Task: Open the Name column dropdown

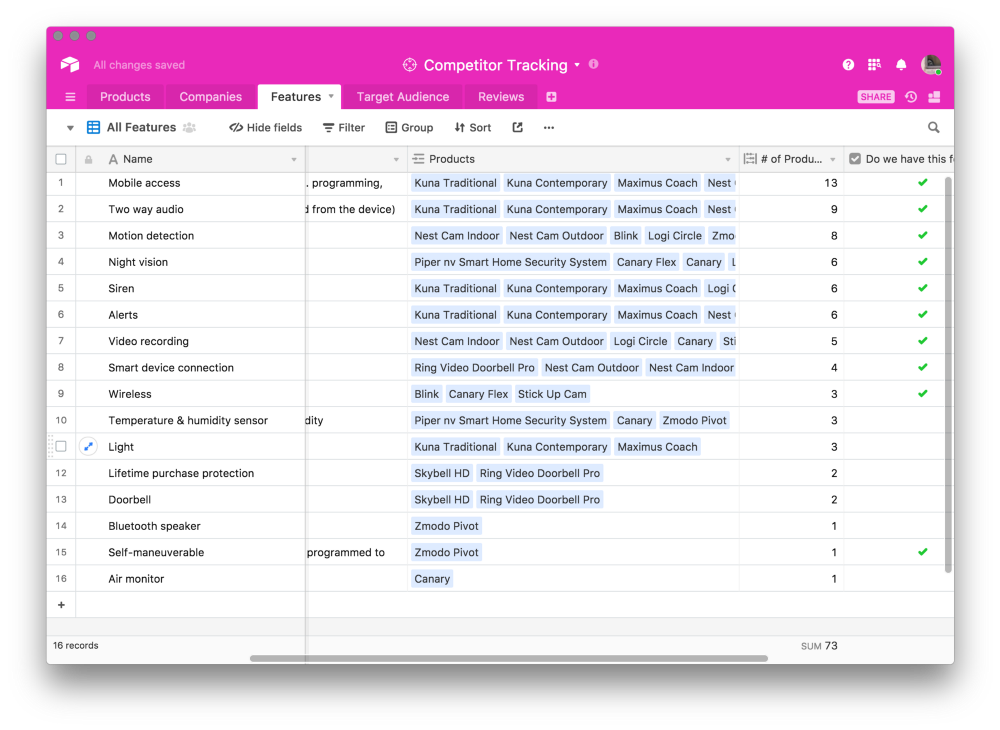Action: tap(294, 159)
